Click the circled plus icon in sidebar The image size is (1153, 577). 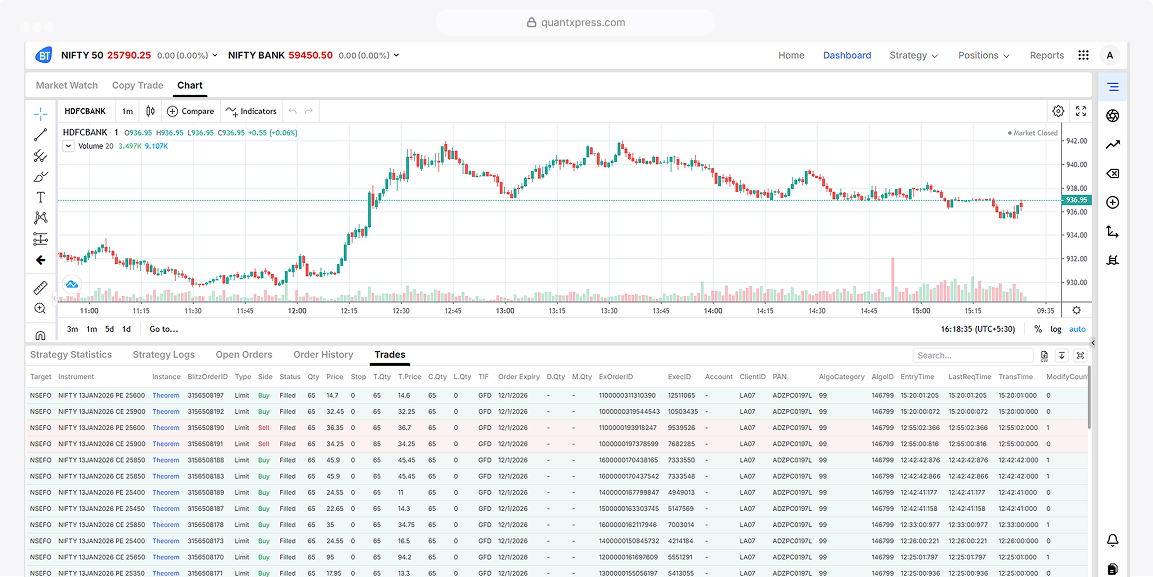(x=1113, y=202)
